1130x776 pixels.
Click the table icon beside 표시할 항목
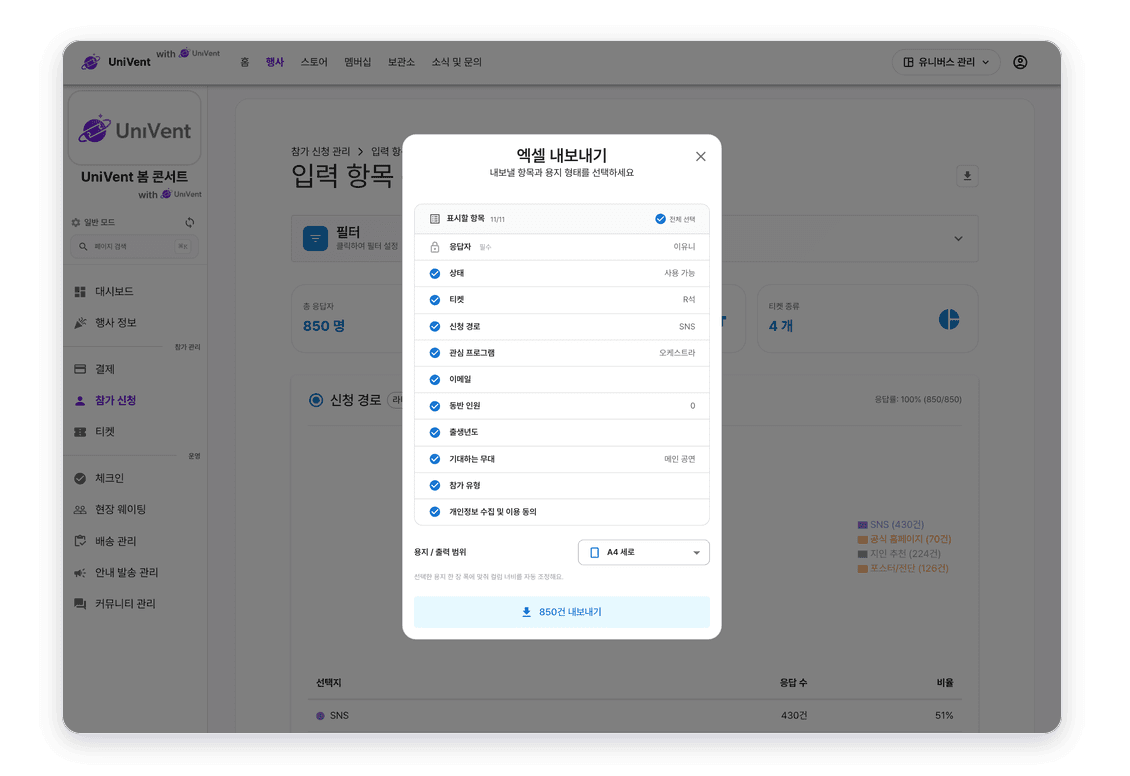(x=435, y=219)
